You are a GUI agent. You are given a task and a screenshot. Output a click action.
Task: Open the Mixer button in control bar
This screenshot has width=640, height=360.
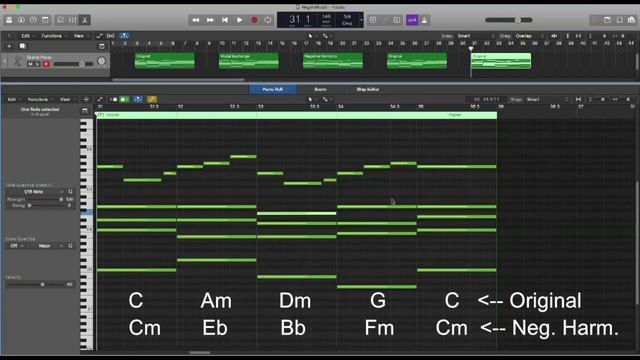[x=73, y=20]
